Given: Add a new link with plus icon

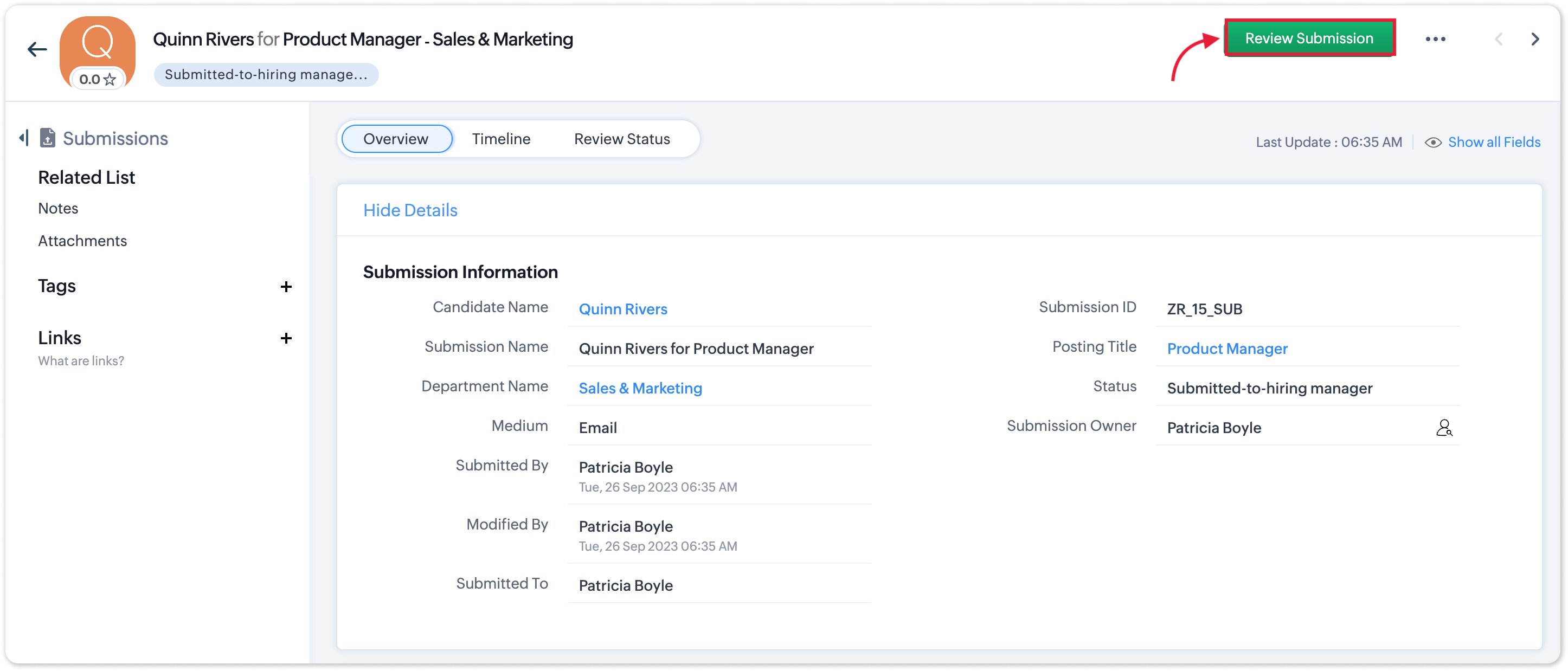Looking at the screenshot, I should pyautogui.click(x=286, y=338).
